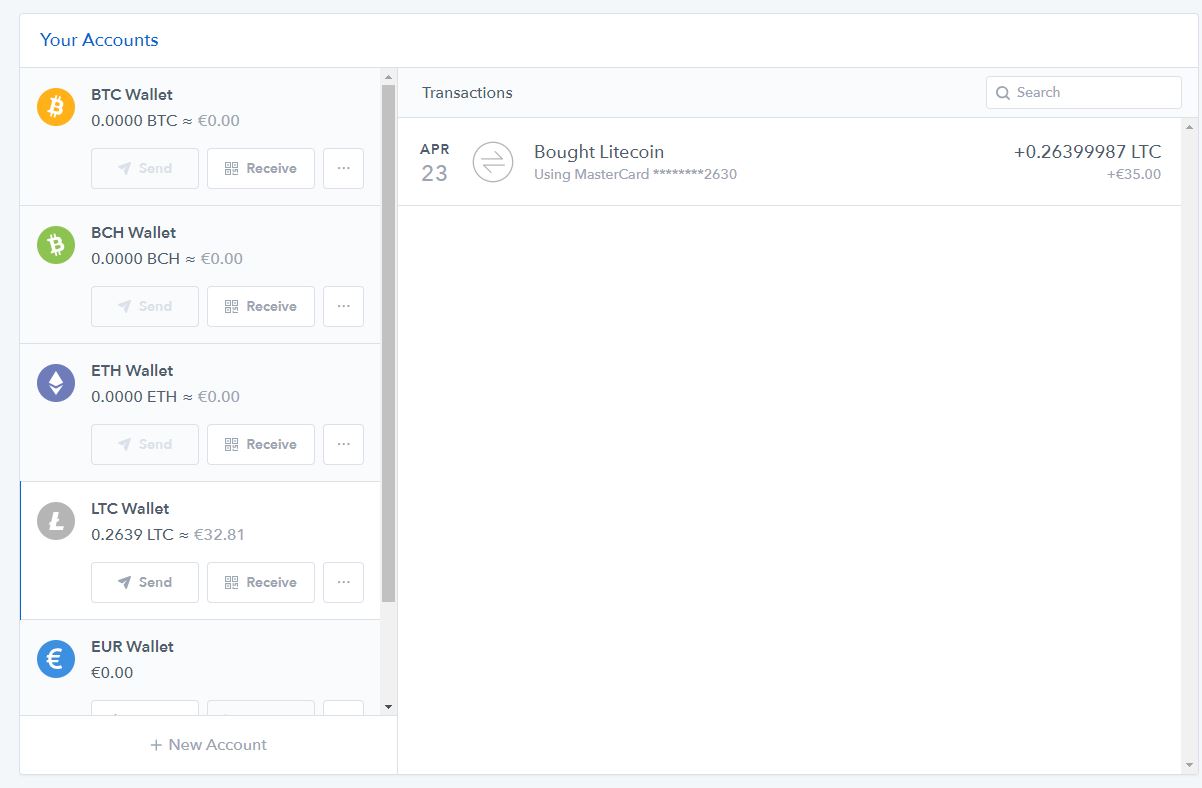Click the grey Litecoin wallet icon
Viewport: 1202px width, 788px height.
click(x=56, y=521)
